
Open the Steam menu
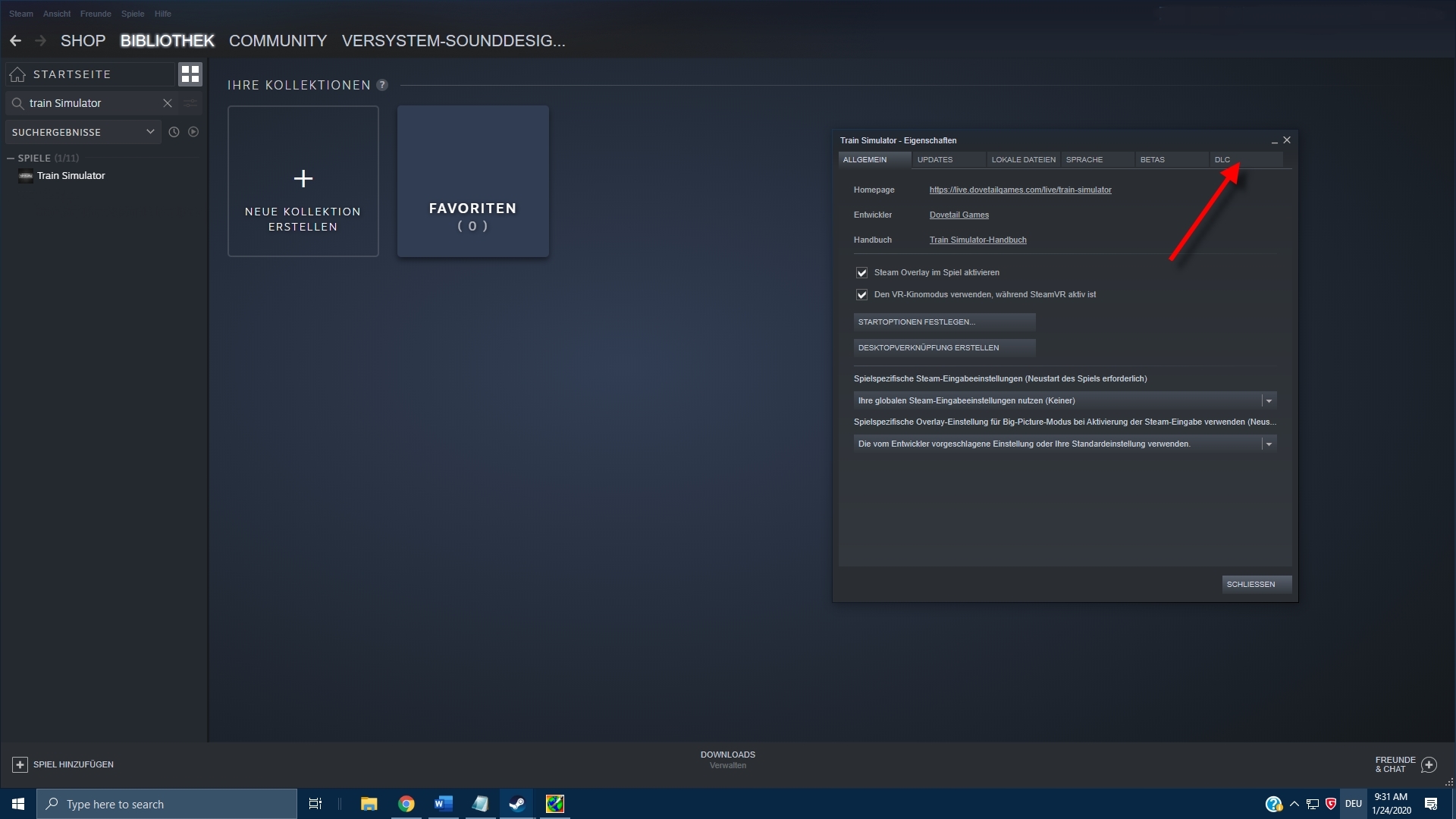(x=21, y=14)
